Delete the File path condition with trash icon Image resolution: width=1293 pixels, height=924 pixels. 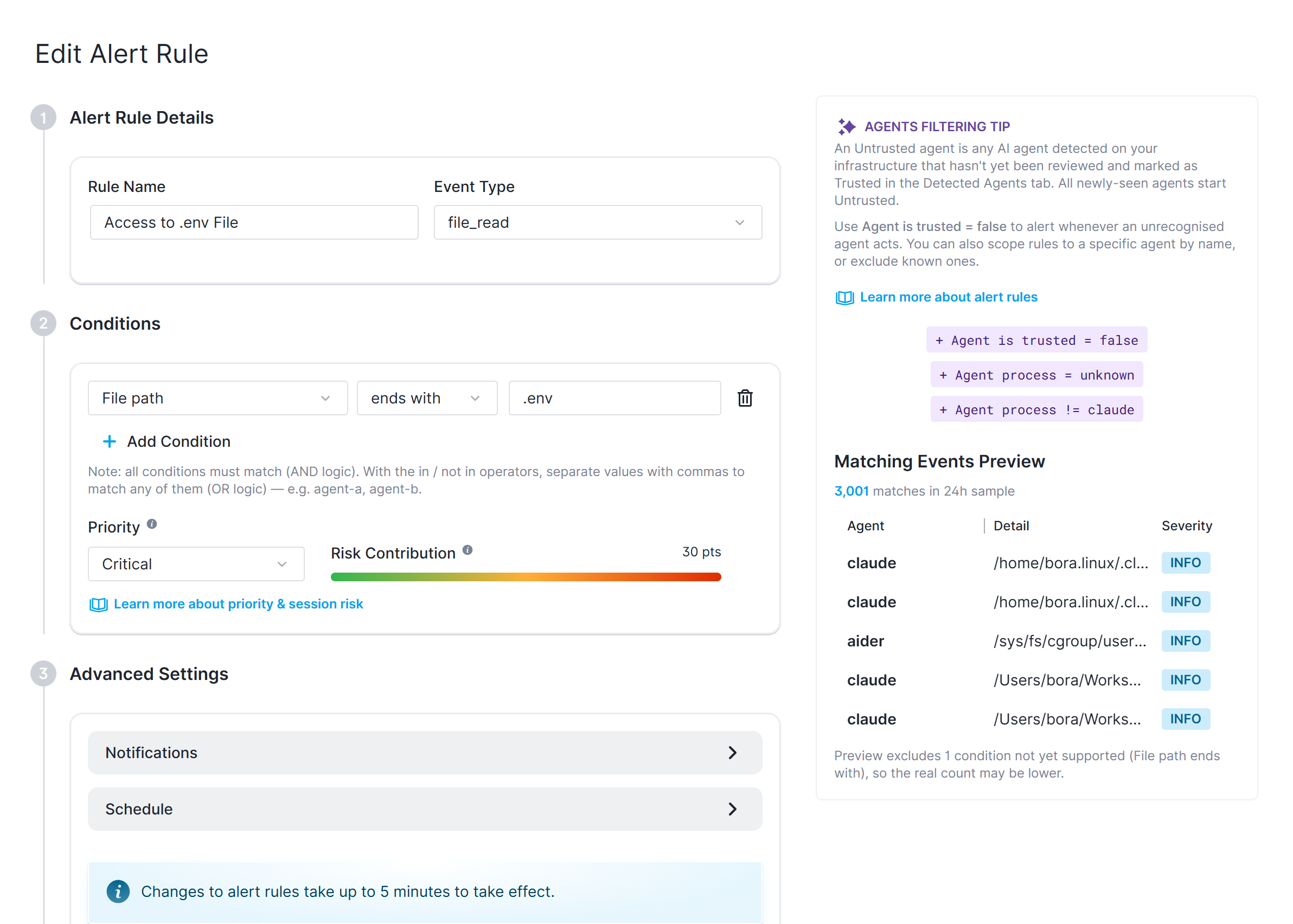click(x=744, y=398)
